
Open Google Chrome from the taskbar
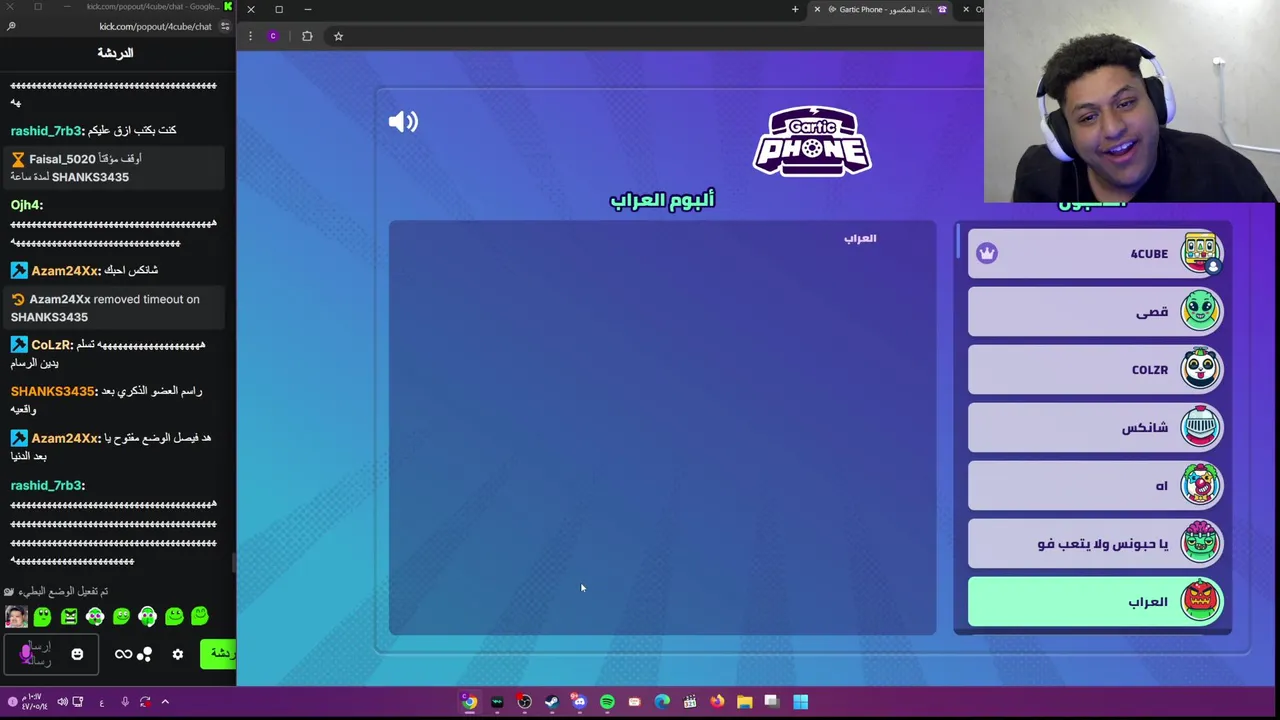469,702
